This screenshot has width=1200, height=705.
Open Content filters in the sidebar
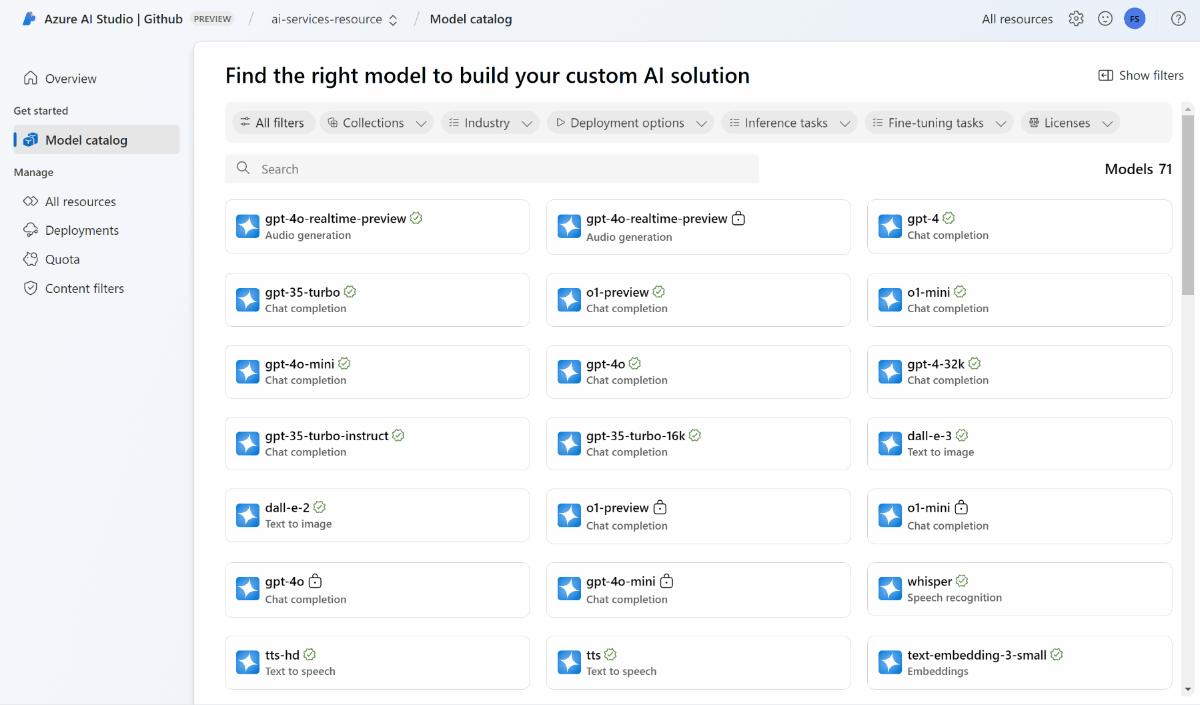(84, 288)
